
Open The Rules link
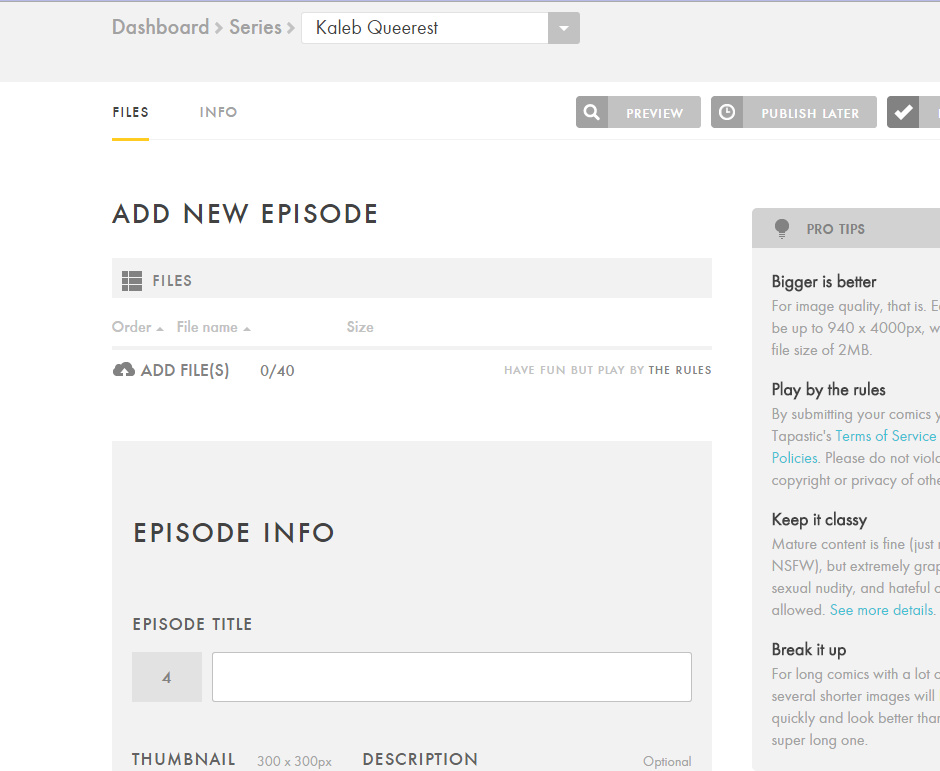point(680,370)
